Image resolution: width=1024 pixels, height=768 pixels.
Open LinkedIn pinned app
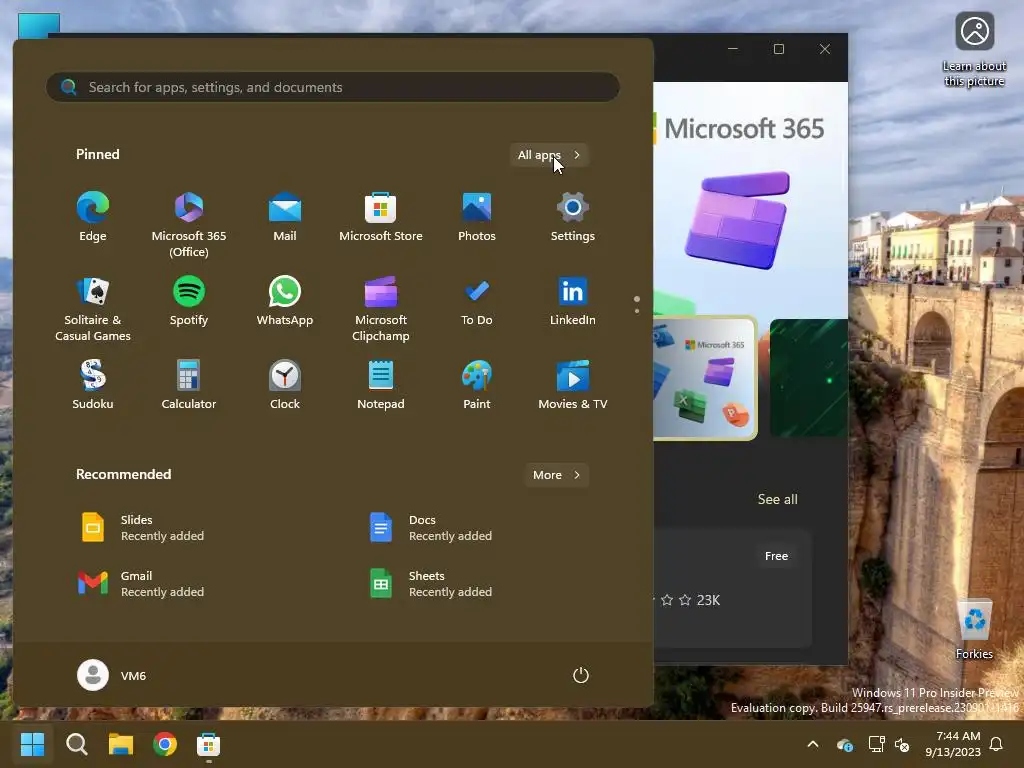pyautogui.click(x=573, y=302)
